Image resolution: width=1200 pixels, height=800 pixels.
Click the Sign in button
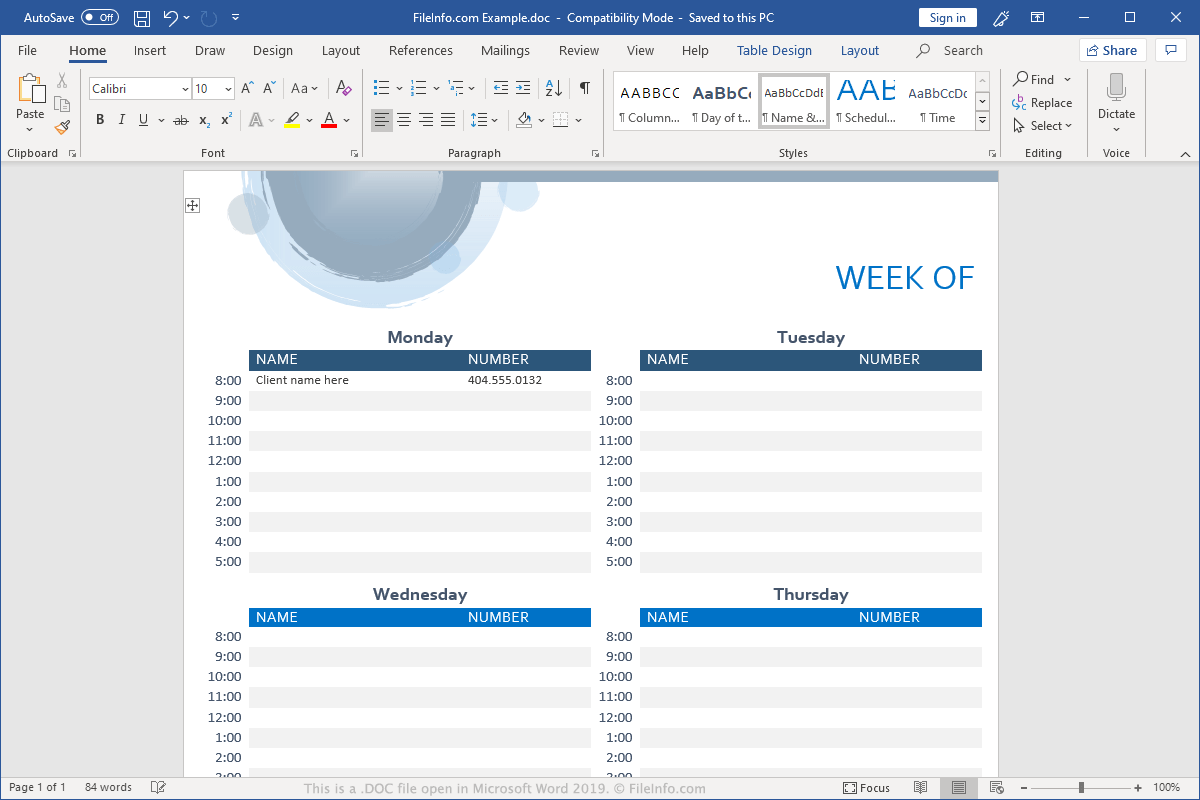coord(947,18)
